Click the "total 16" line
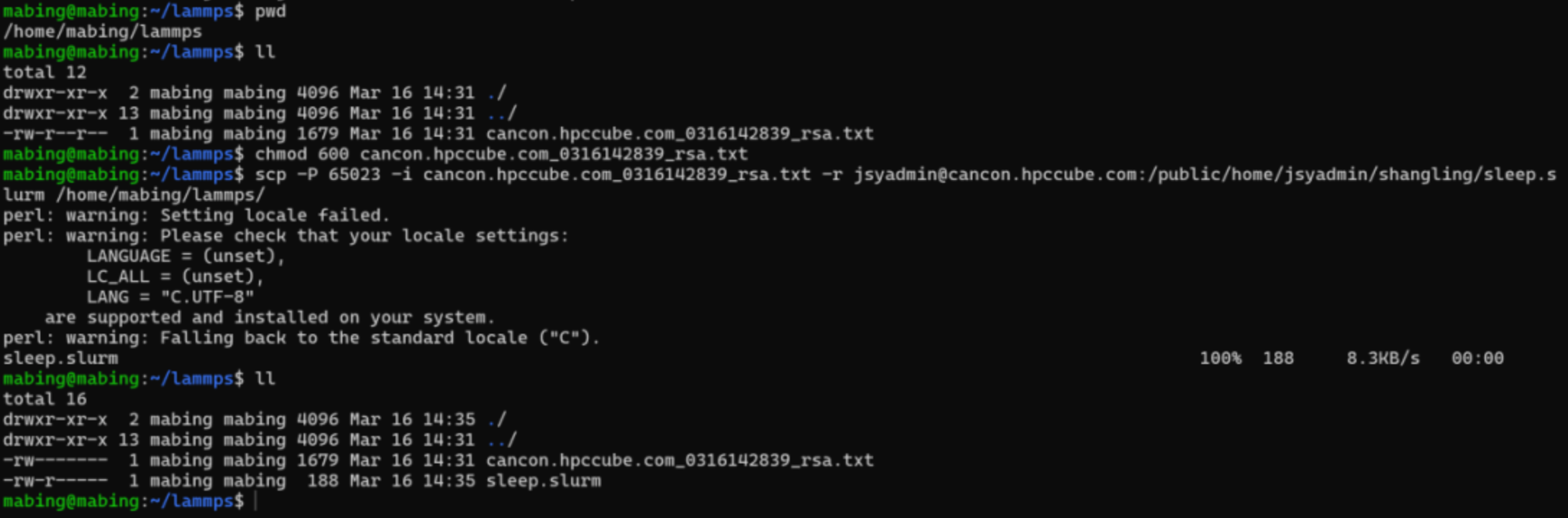This screenshot has height=518, width=1568. click(45, 399)
